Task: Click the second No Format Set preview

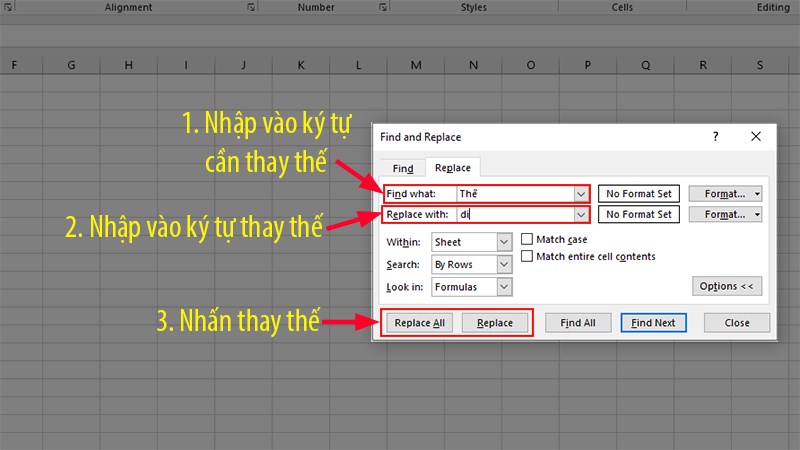Action: point(639,215)
